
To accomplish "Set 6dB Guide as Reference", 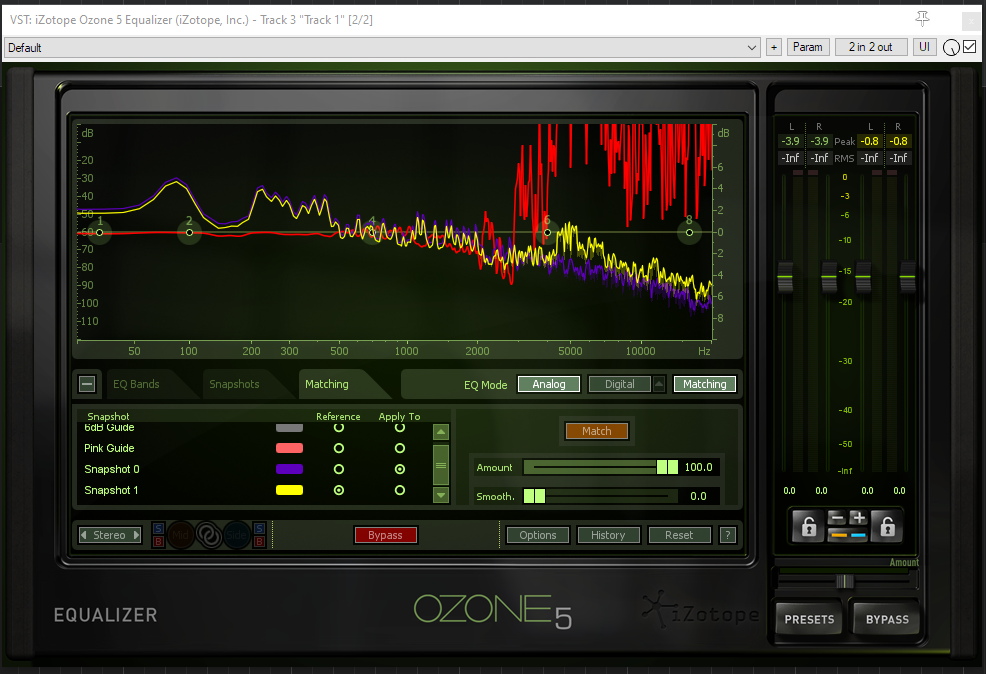I will click(x=339, y=428).
